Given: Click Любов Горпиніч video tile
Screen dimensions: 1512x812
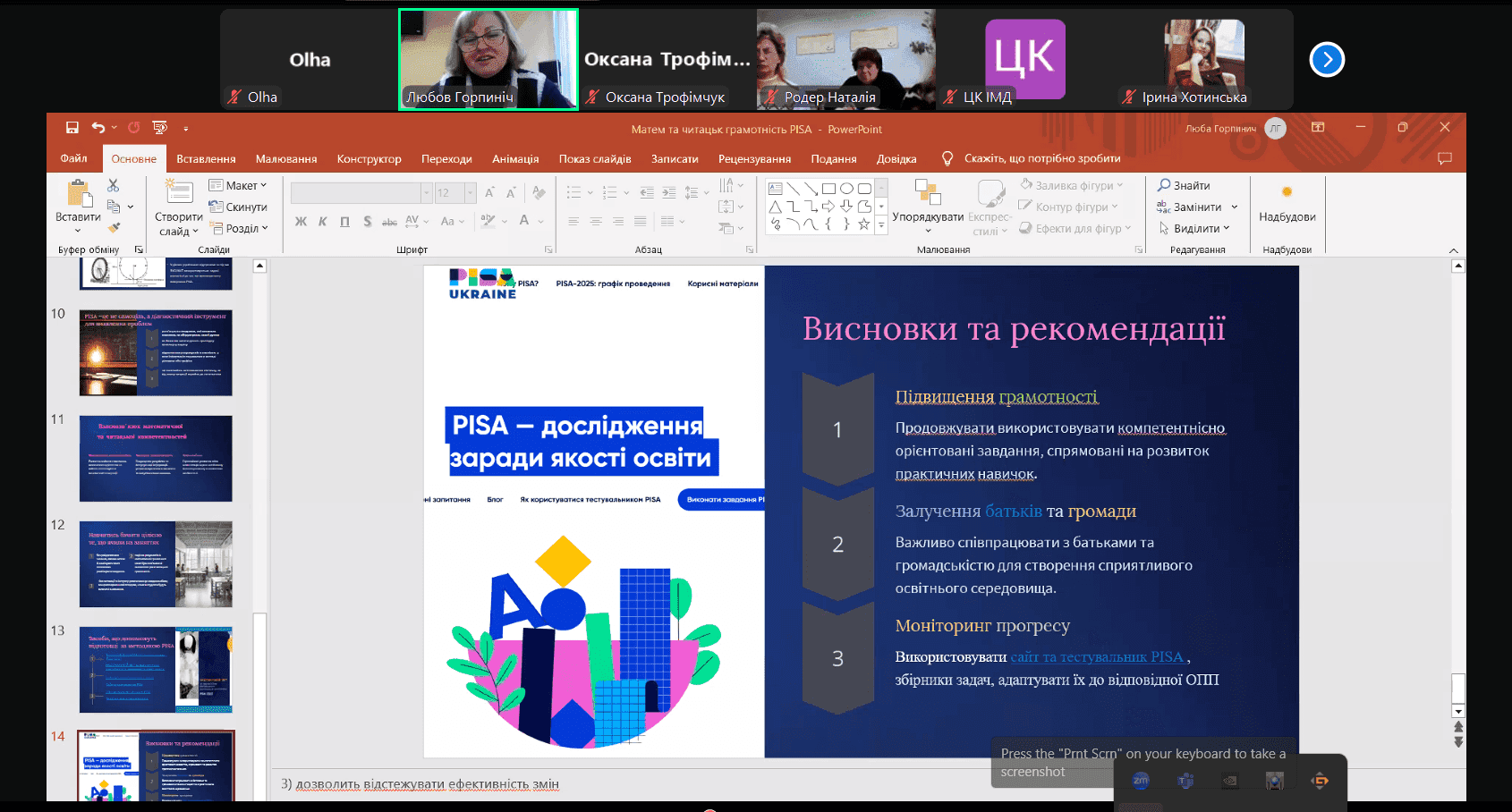Looking at the screenshot, I should pyautogui.click(x=488, y=60).
